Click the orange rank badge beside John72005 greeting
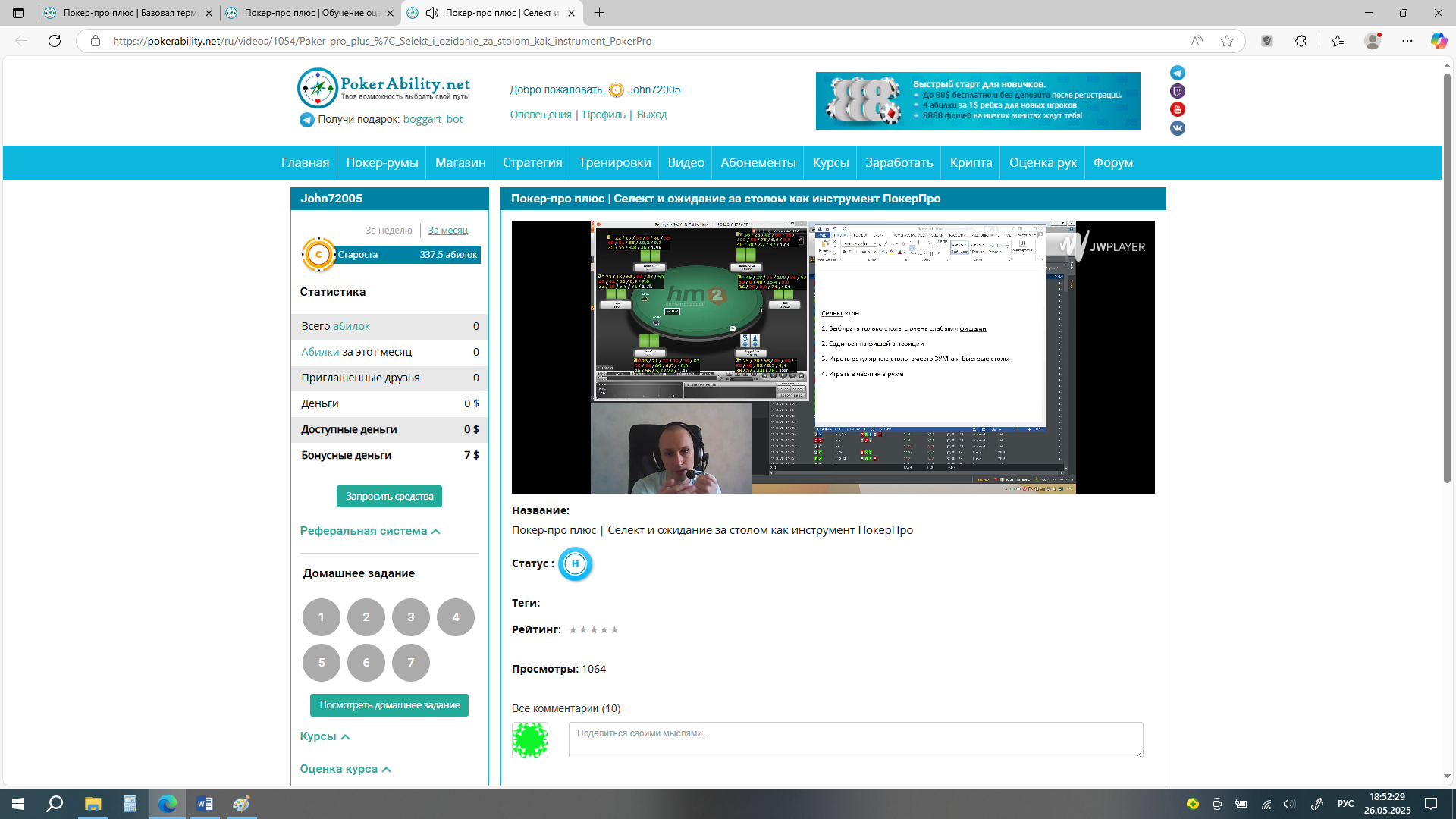The width and height of the screenshot is (1456, 819). [x=617, y=90]
